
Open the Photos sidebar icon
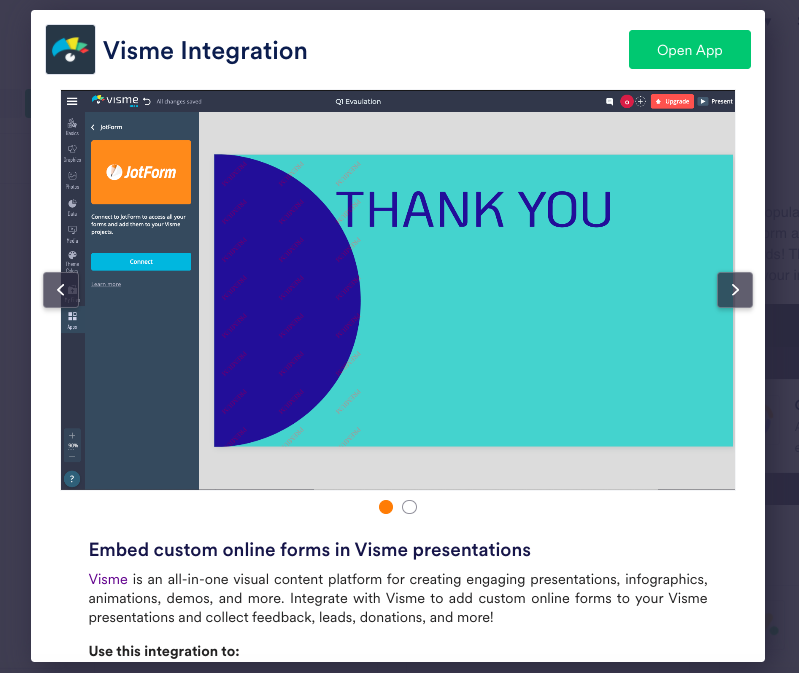point(72,180)
